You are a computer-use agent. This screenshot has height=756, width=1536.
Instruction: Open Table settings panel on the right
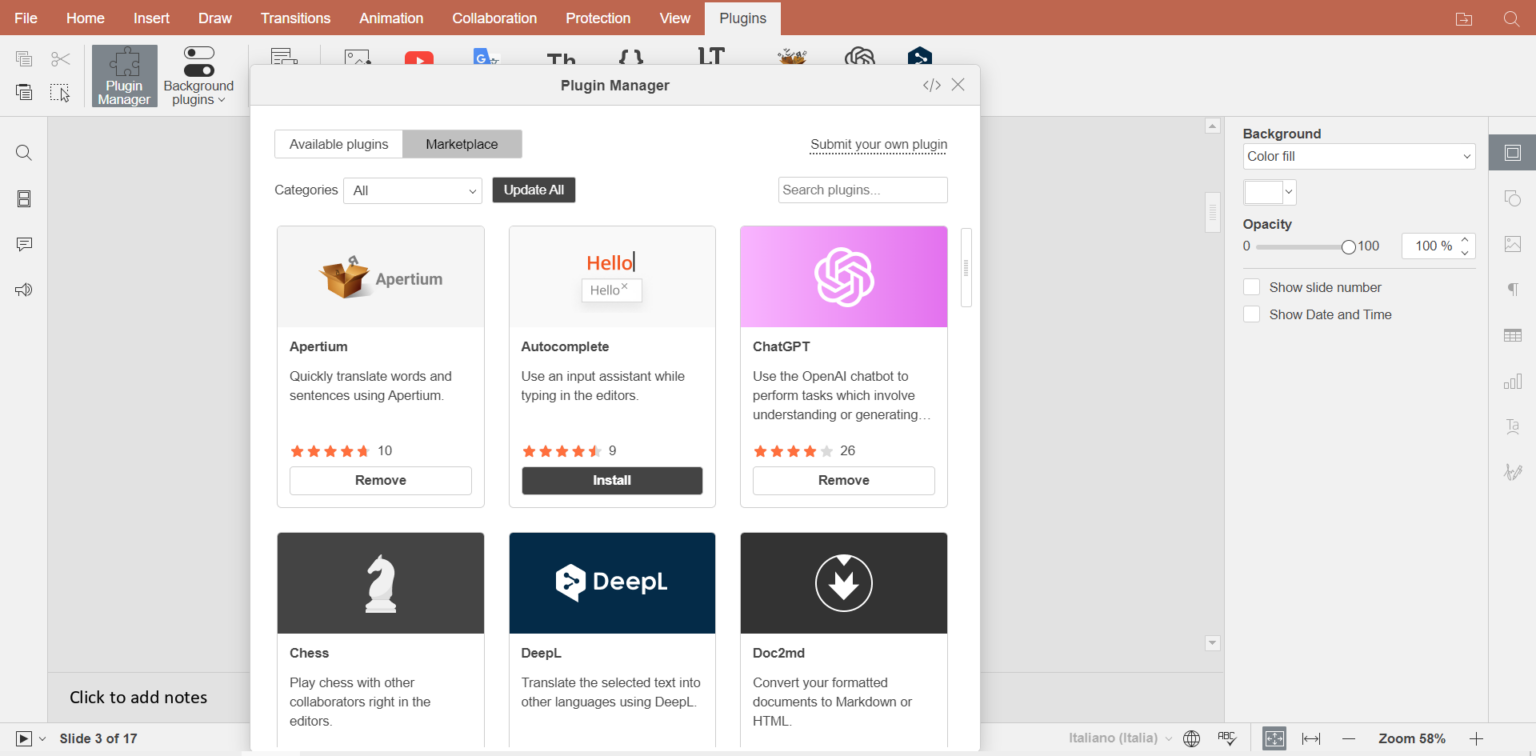coord(1512,334)
